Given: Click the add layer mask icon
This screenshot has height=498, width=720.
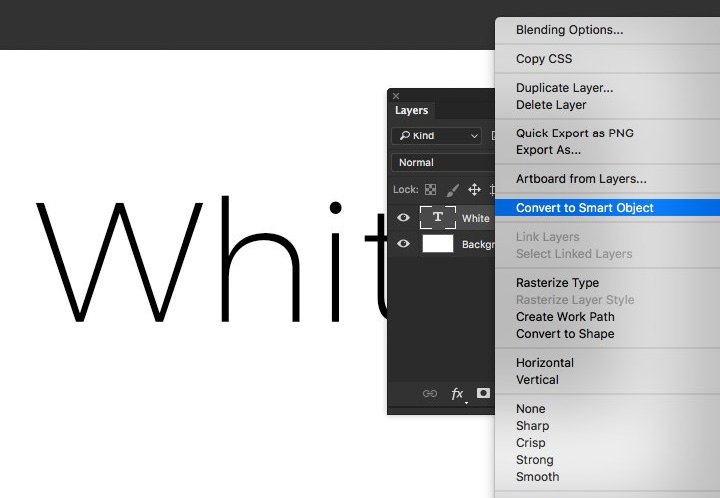Looking at the screenshot, I should coord(483,394).
